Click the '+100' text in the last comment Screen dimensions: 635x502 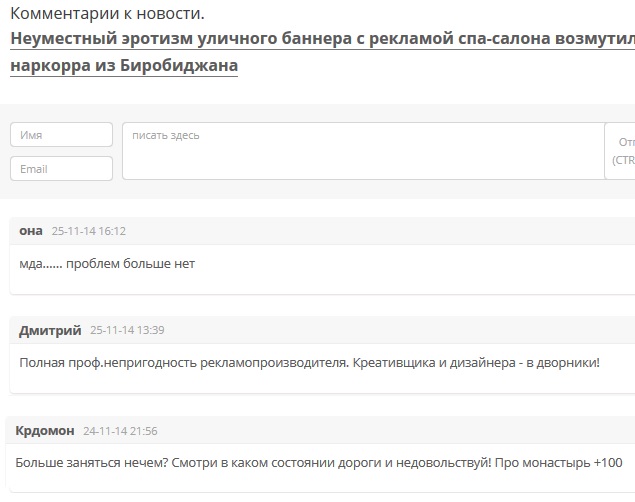click(607, 463)
